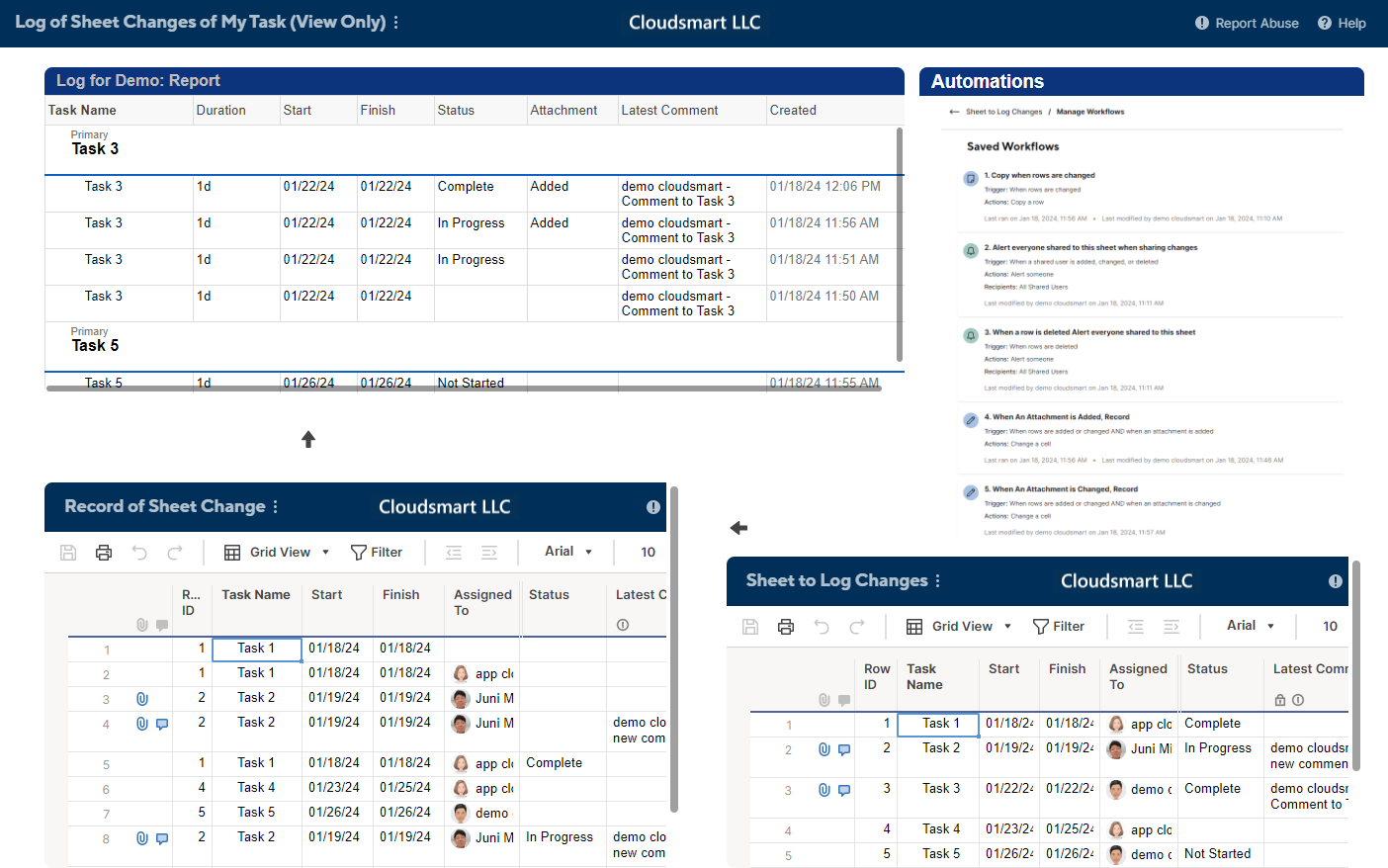Click Redo in Record of Sheet Change toolbar

tap(175, 553)
